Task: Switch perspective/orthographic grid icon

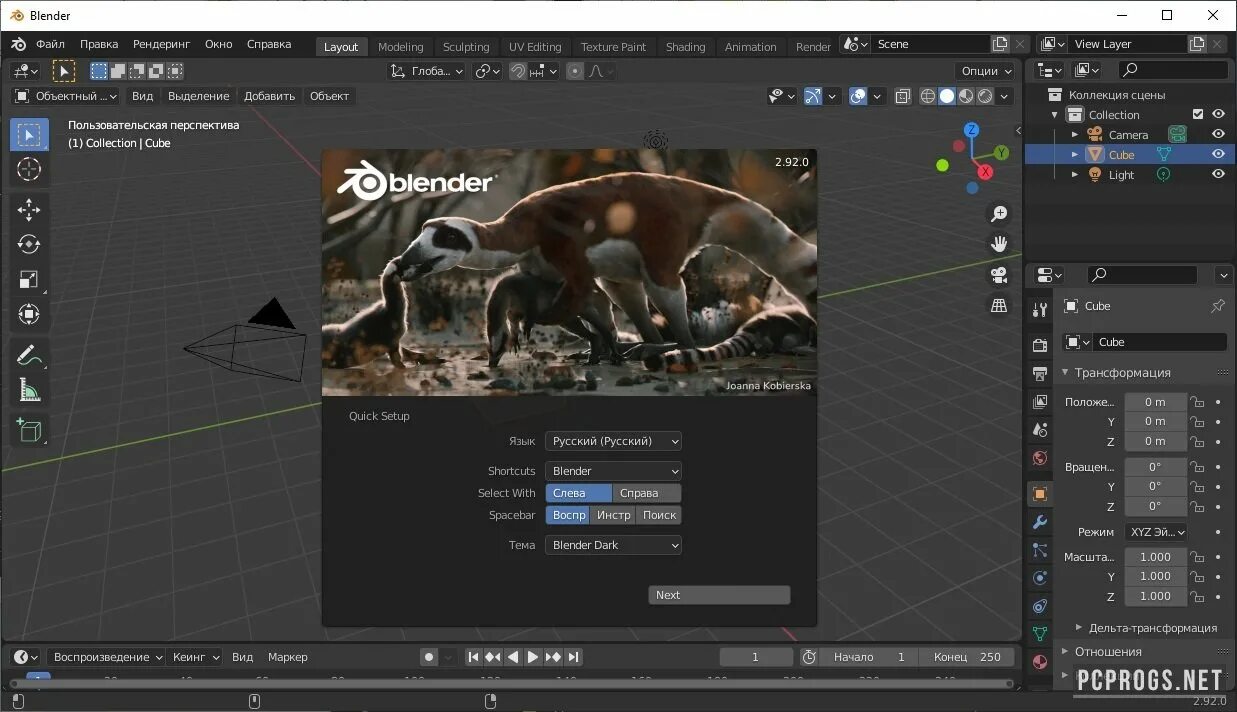Action: [998, 306]
